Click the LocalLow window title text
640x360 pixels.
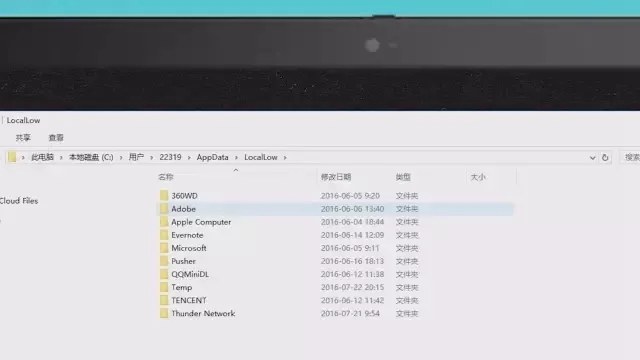(23, 120)
